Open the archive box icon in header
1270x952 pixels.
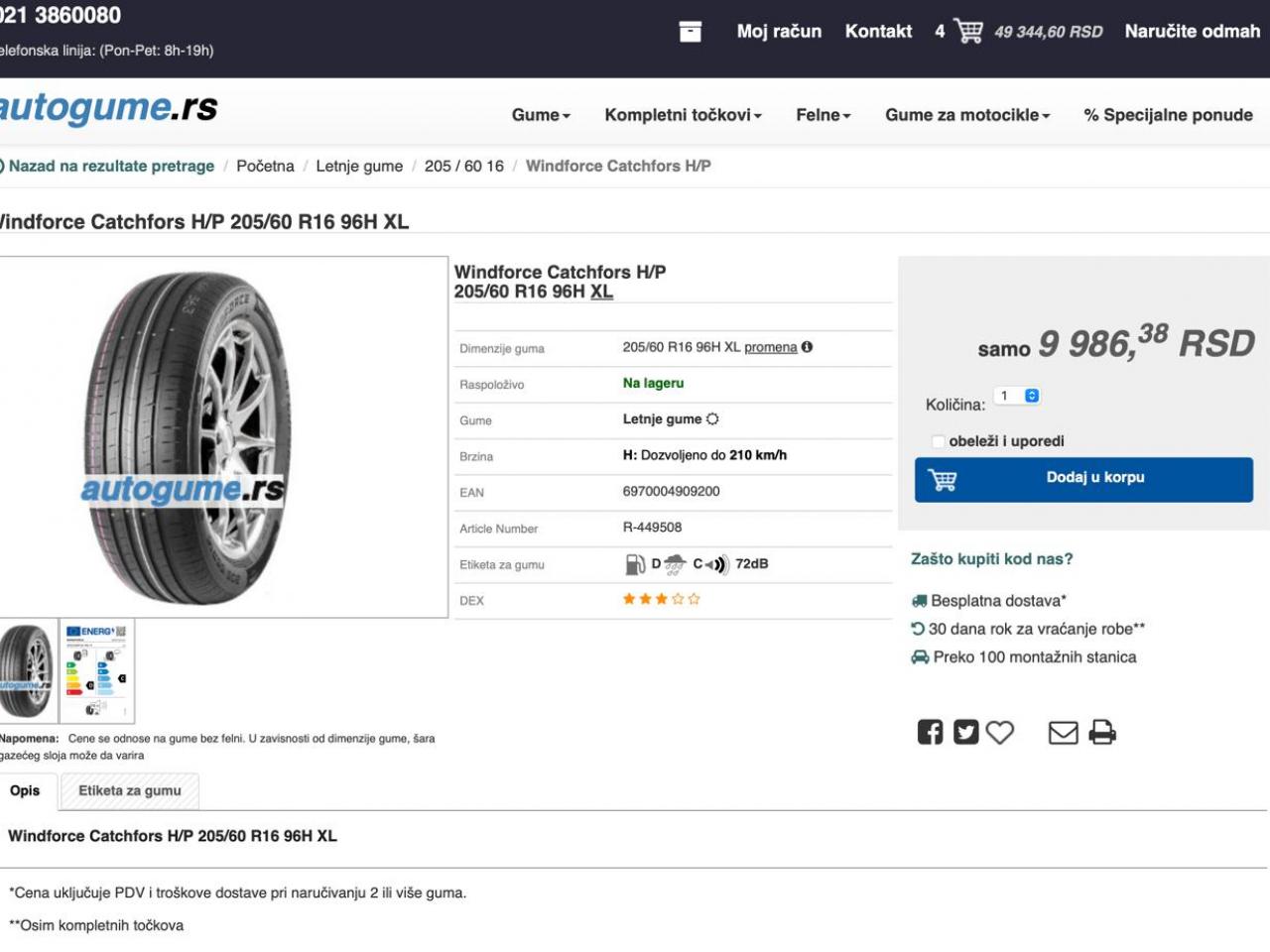[x=691, y=32]
